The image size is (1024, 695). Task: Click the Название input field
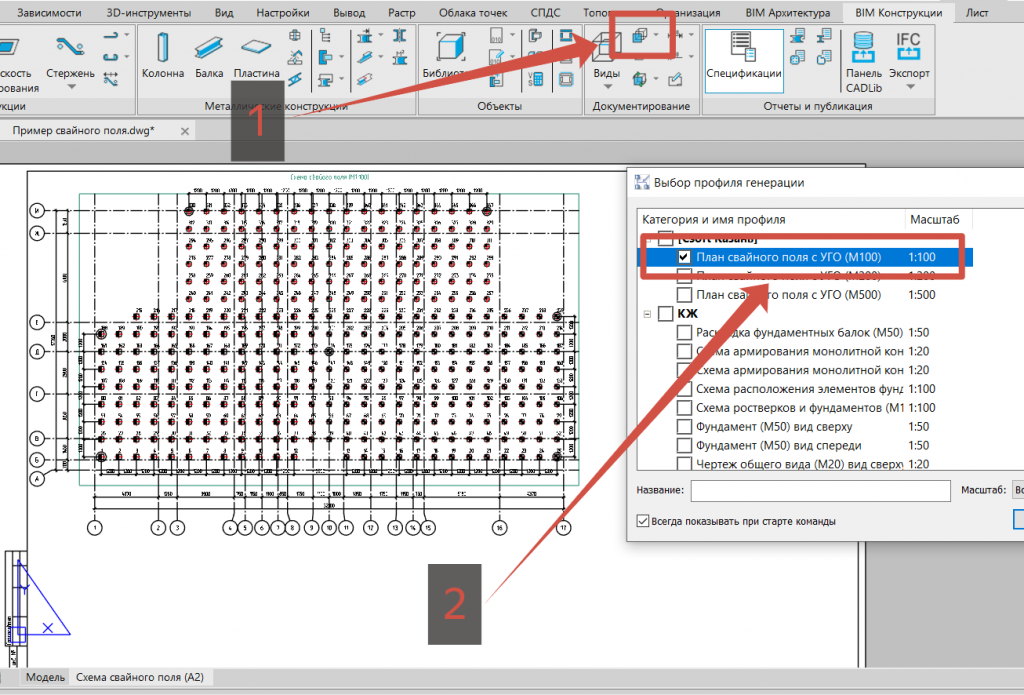tap(820, 490)
